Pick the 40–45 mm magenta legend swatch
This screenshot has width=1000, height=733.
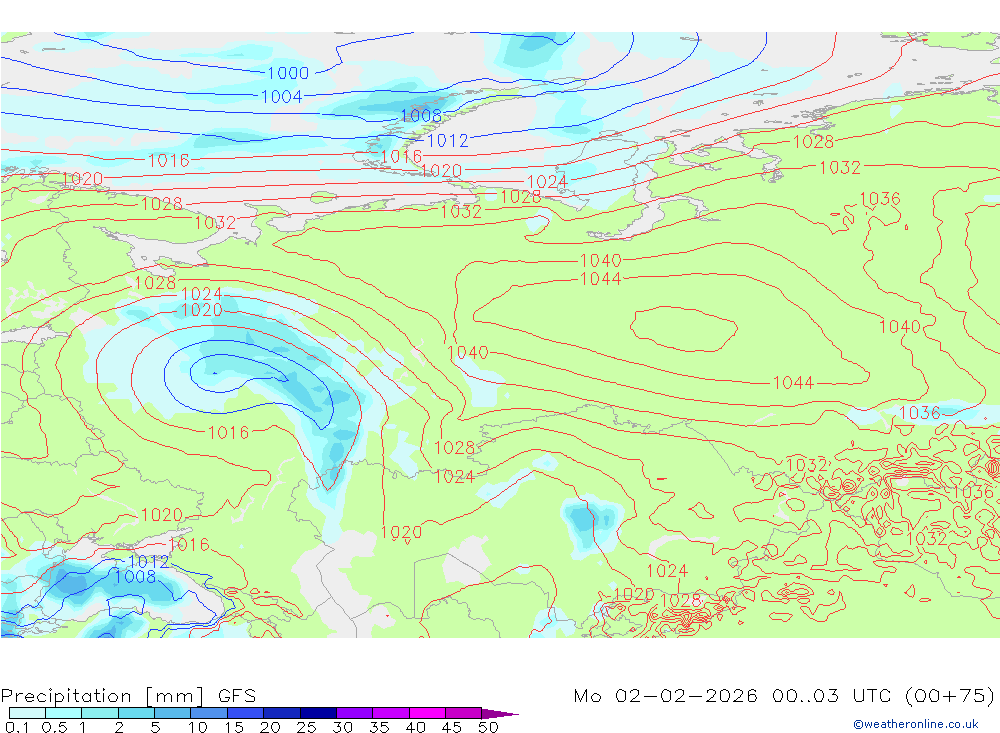pyautogui.click(x=427, y=713)
